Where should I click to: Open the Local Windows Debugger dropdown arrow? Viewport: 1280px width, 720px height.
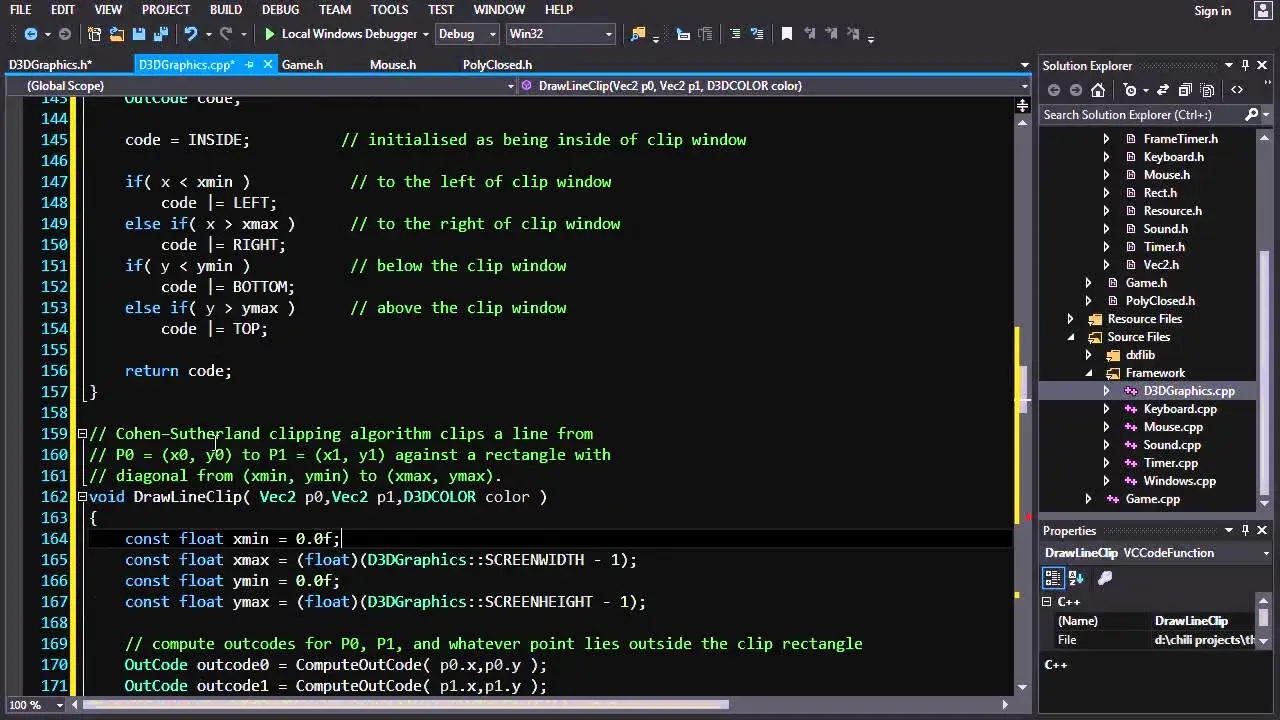pyautogui.click(x=425, y=34)
